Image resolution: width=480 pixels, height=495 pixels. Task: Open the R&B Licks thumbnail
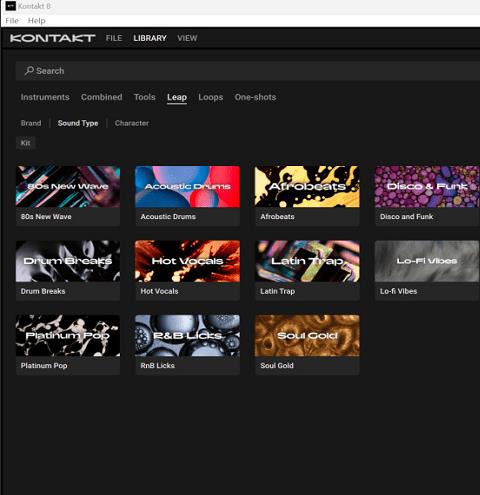(x=187, y=336)
